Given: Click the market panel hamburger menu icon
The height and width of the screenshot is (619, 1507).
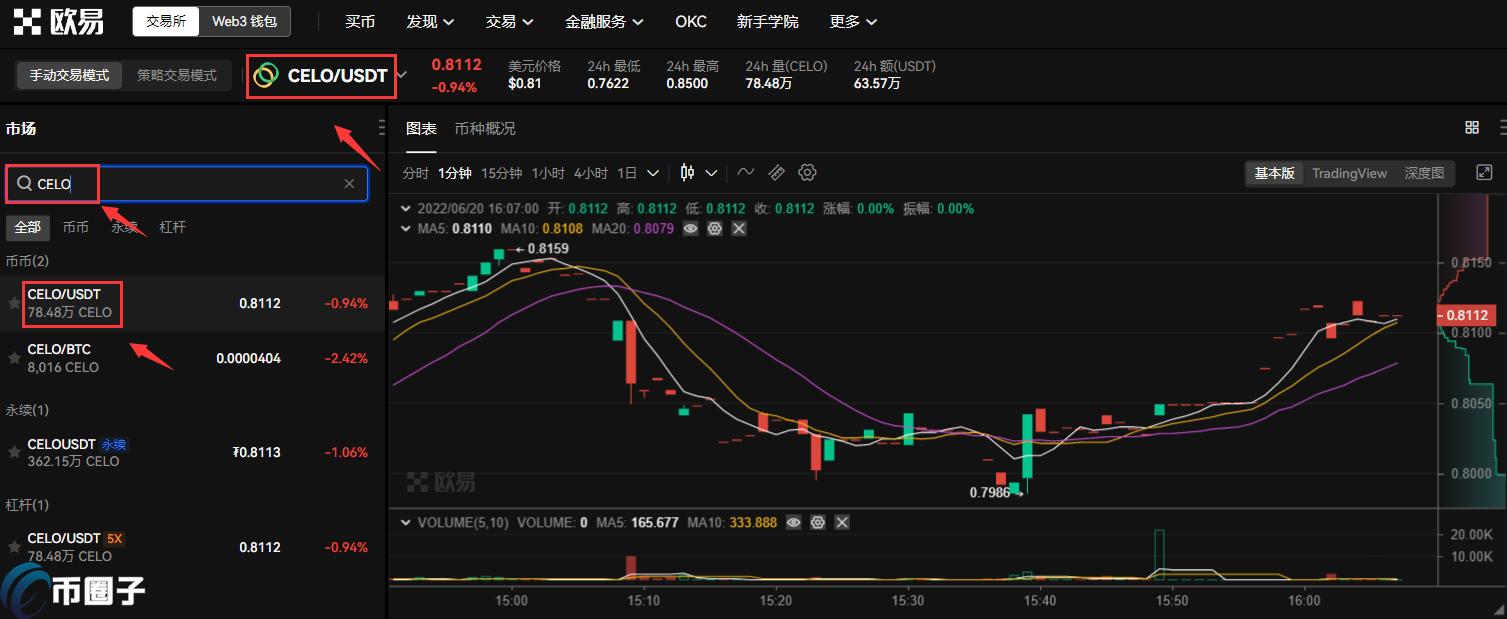Looking at the screenshot, I should pyautogui.click(x=381, y=127).
